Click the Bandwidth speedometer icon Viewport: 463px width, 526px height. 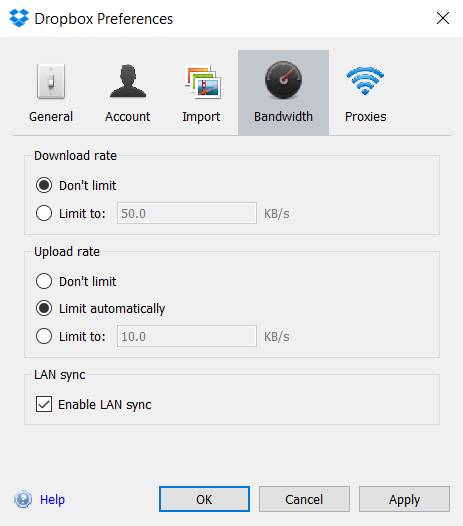tap(283, 80)
